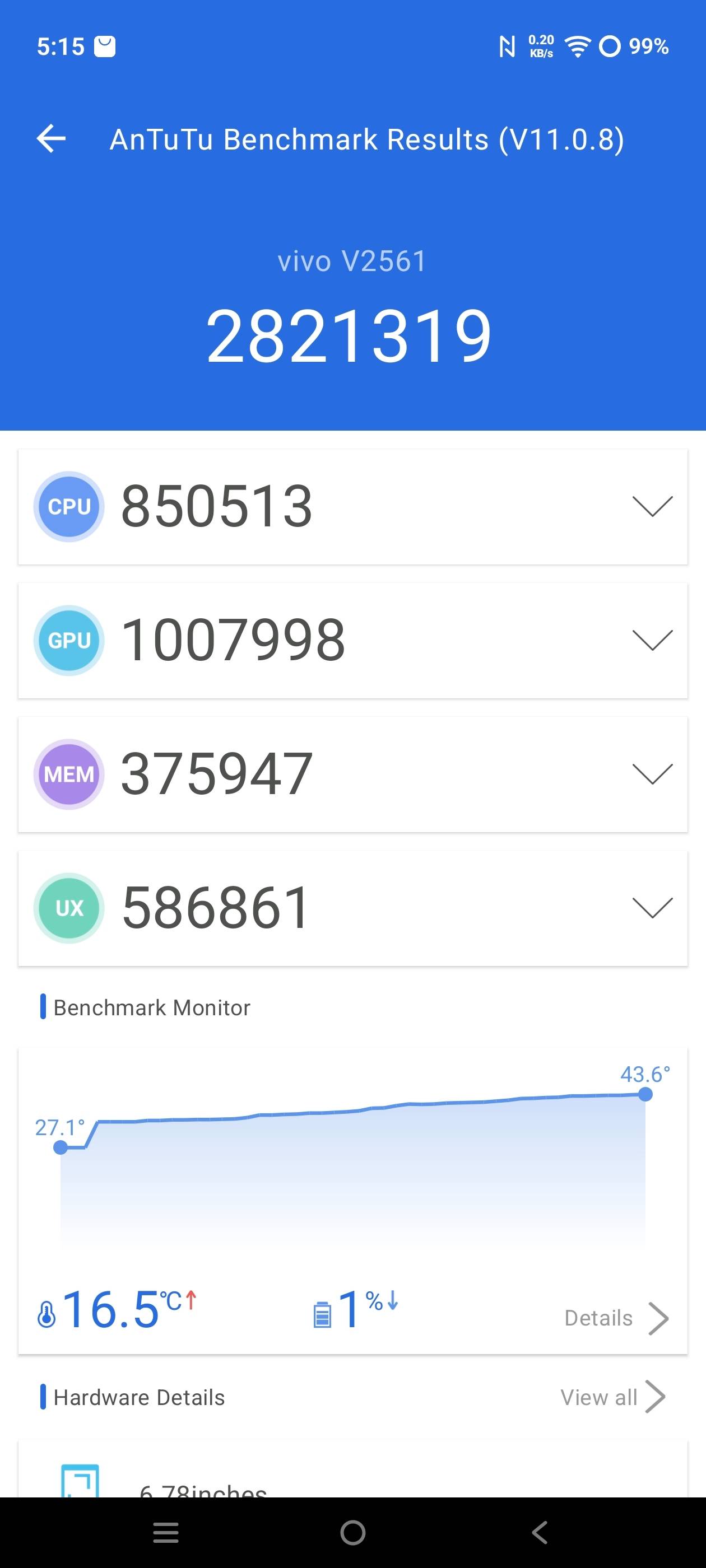Image resolution: width=706 pixels, height=1568 pixels.
Task: Tap the MEM score badge icon
Action: point(69,774)
